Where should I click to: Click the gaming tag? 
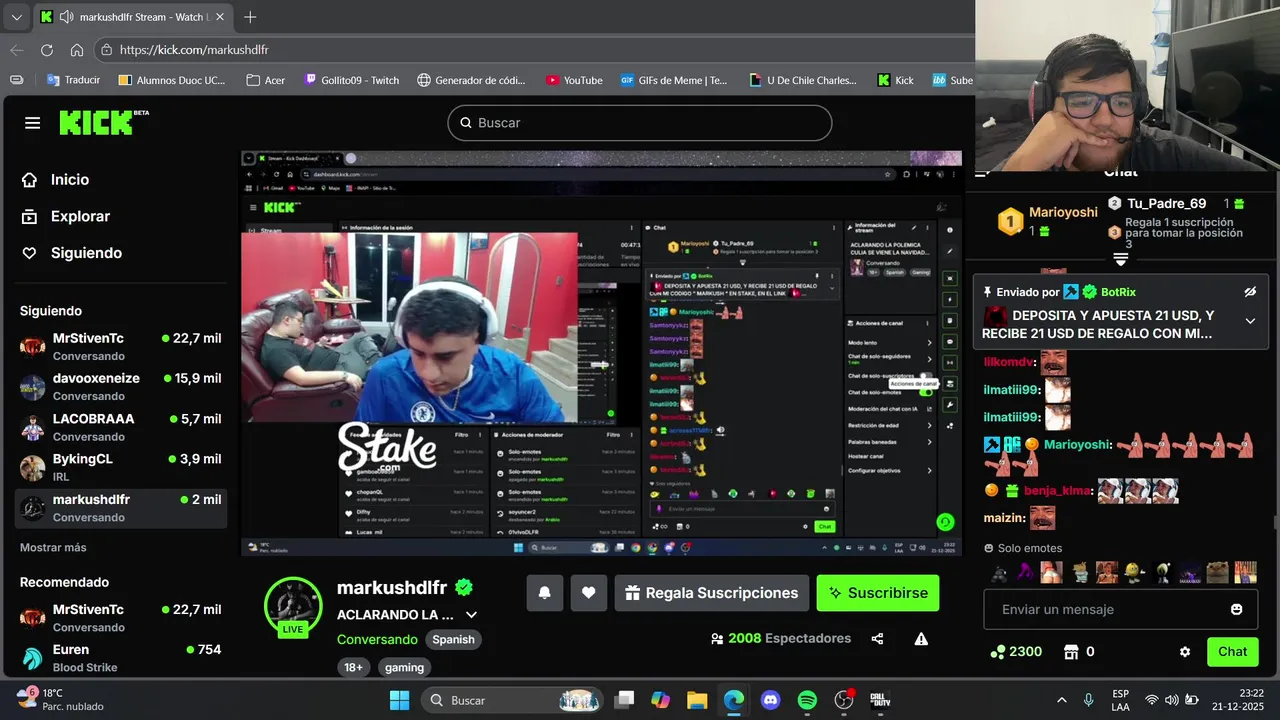pyautogui.click(x=405, y=667)
